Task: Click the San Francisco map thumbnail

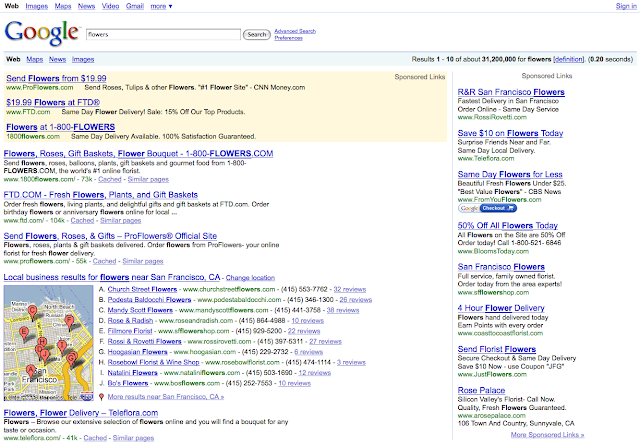Action: click(49, 343)
